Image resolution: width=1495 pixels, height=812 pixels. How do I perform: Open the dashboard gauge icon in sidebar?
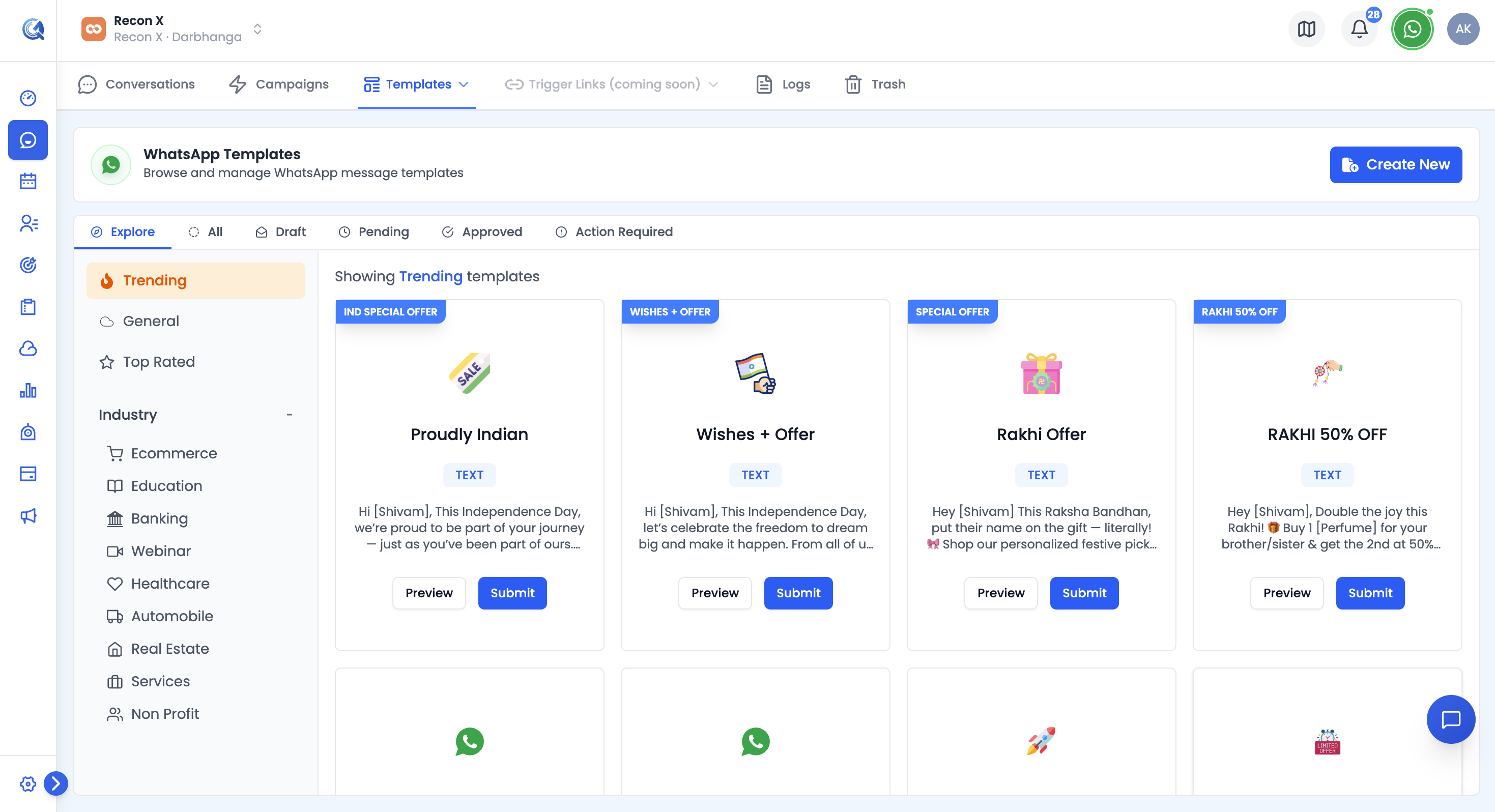[x=28, y=98]
